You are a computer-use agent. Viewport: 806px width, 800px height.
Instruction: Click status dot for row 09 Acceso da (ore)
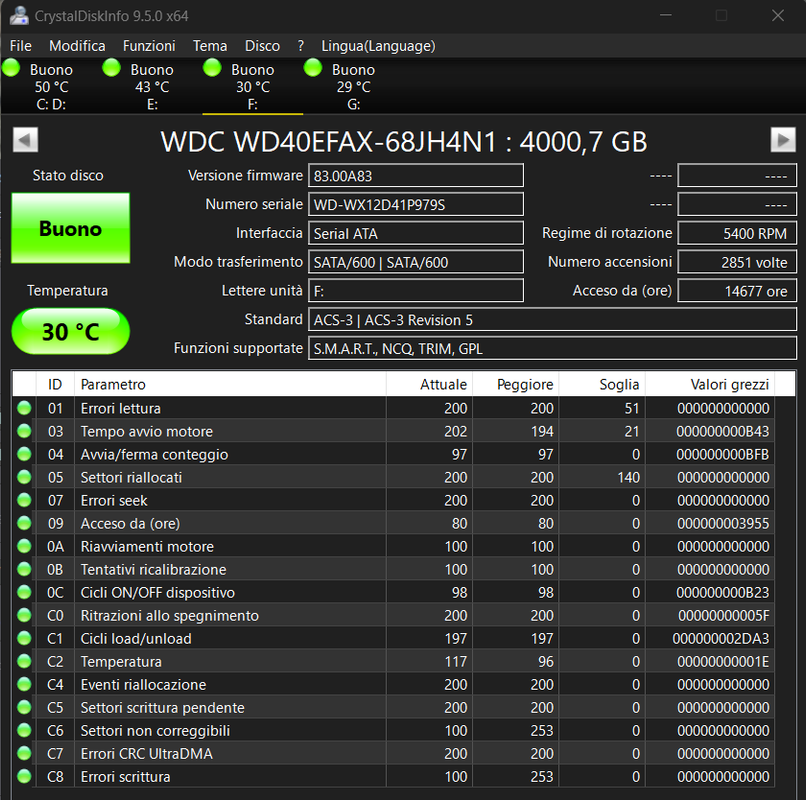click(x=24, y=523)
